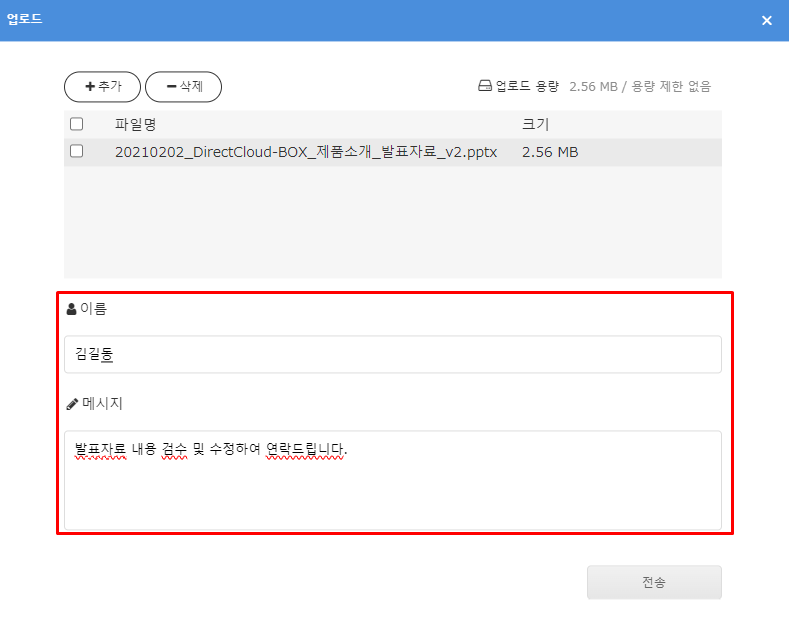789x621 pixels.
Task: Click the 크기 column header
Action: tap(535, 124)
